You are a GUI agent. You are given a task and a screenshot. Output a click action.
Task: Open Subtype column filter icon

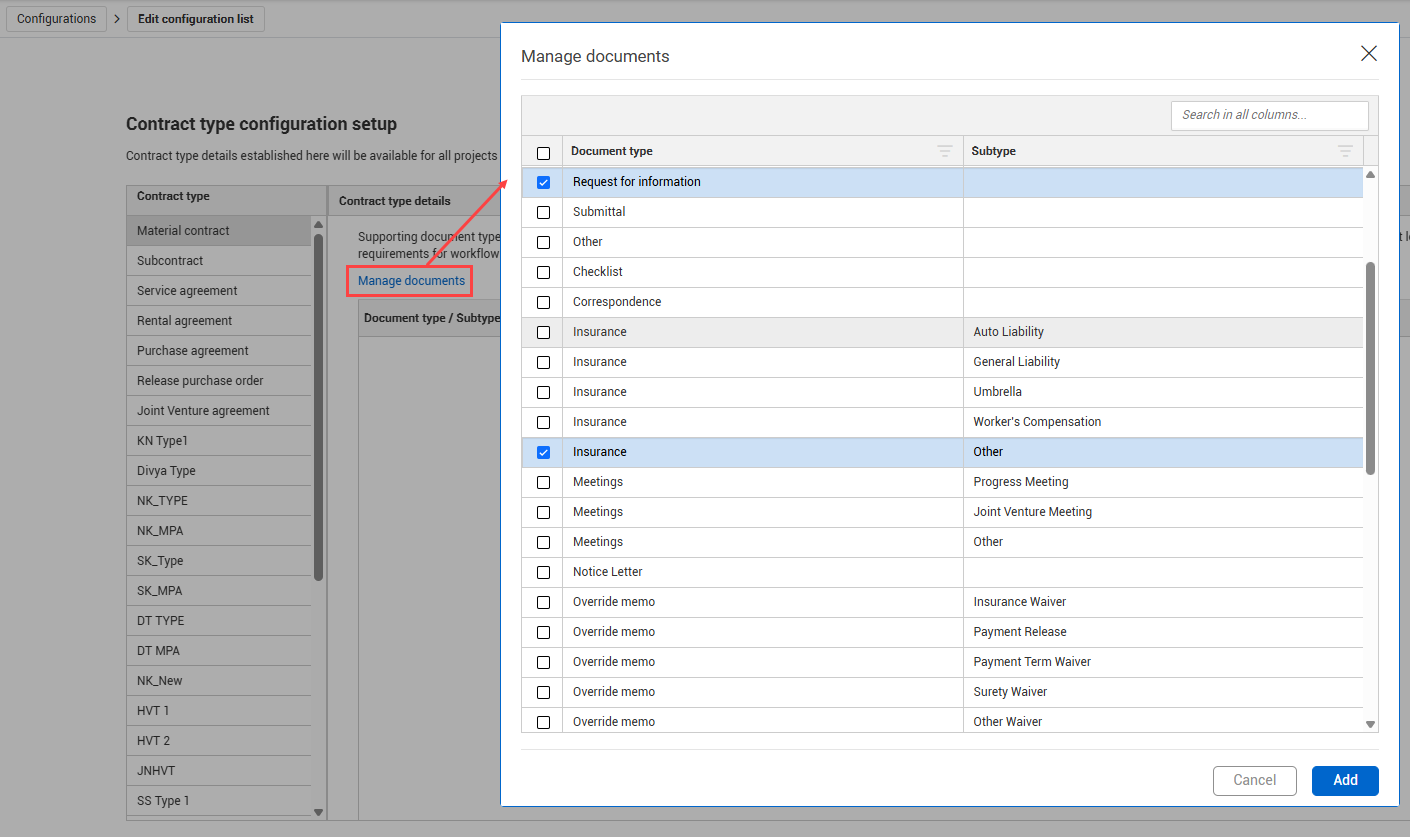pyautogui.click(x=1345, y=151)
